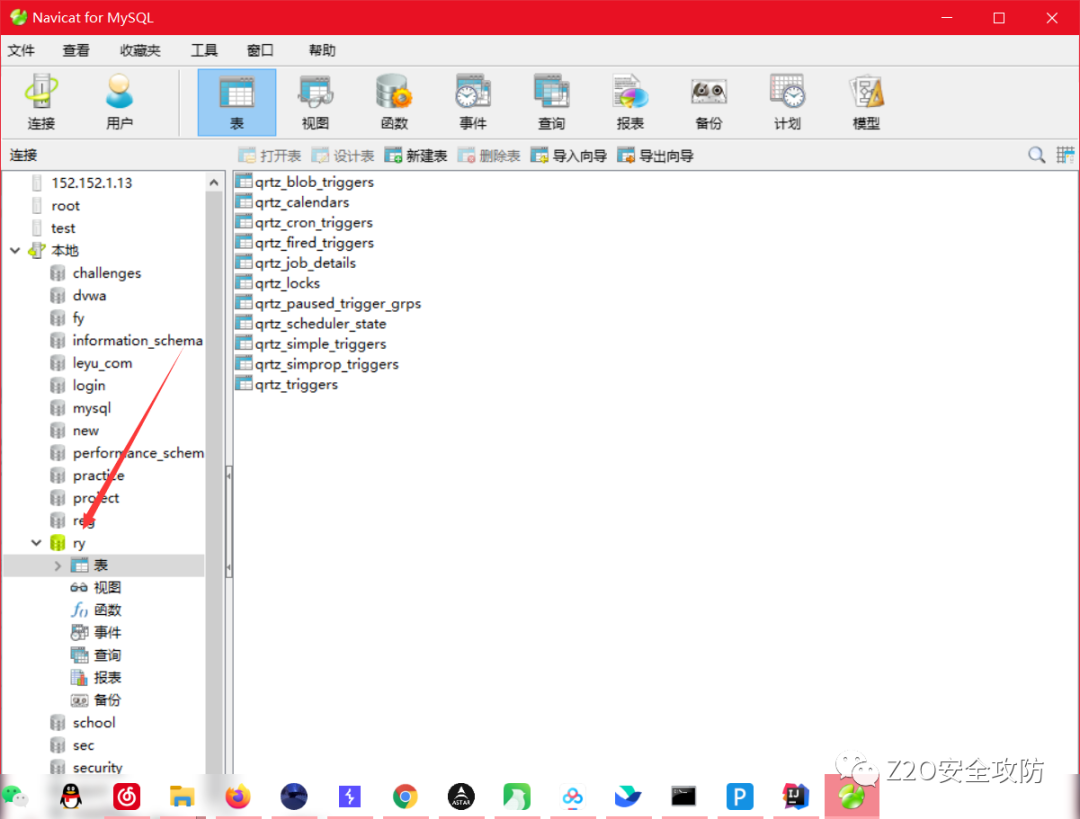
Task: Select the mysql database
Action: [91, 408]
